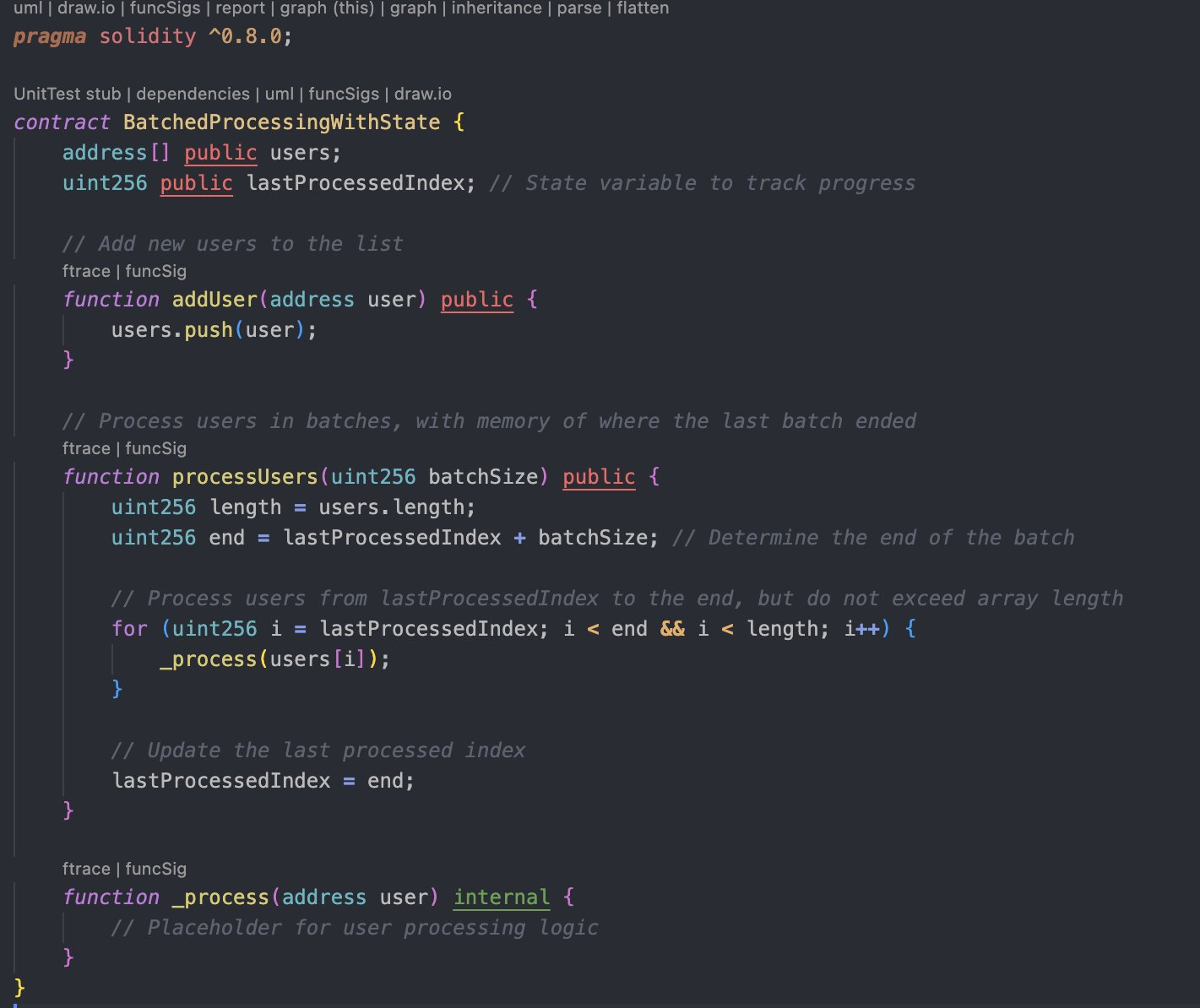Open the plain 'graph' code lens beside inheritance
1200x1008 pixels.
coord(413,8)
